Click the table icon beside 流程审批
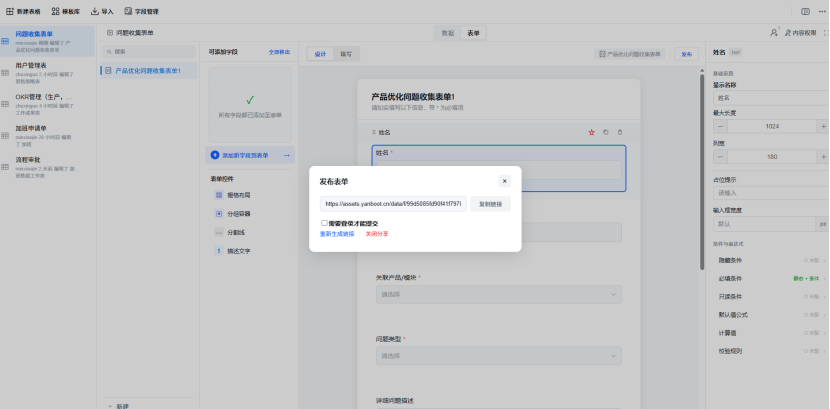The height and width of the screenshot is (409, 830). tap(5, 167)
